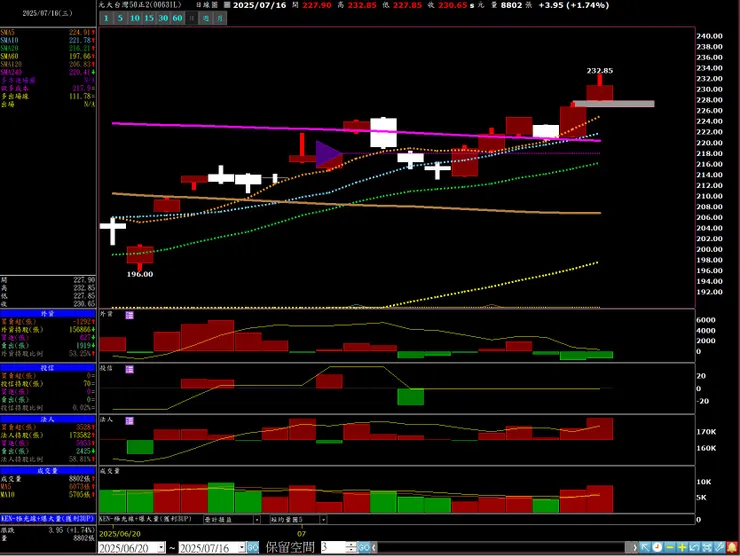
Task: Open the 累計損益 dropdown
Action: point(257,520)
